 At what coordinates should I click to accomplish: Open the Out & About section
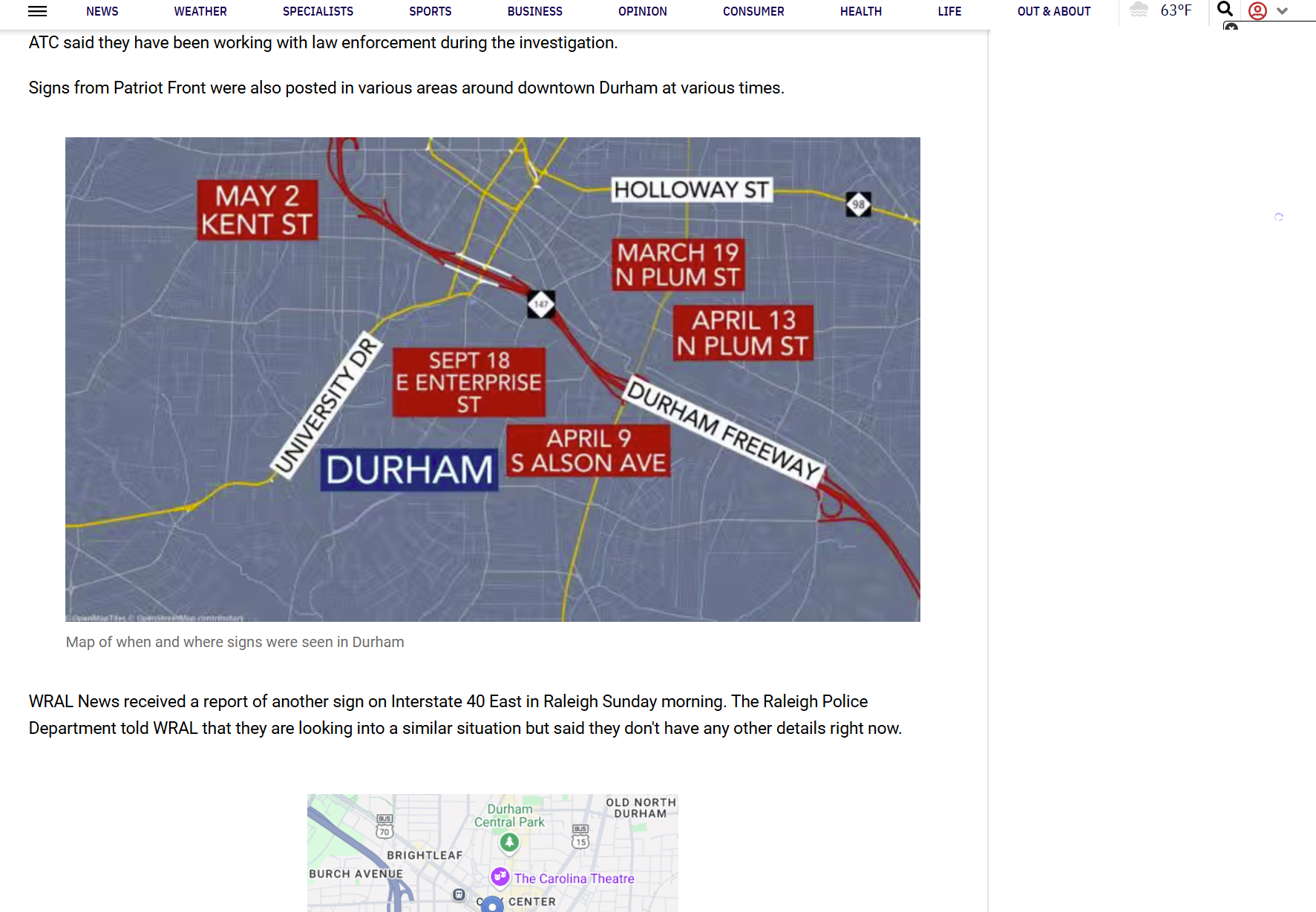(1054, 11)
